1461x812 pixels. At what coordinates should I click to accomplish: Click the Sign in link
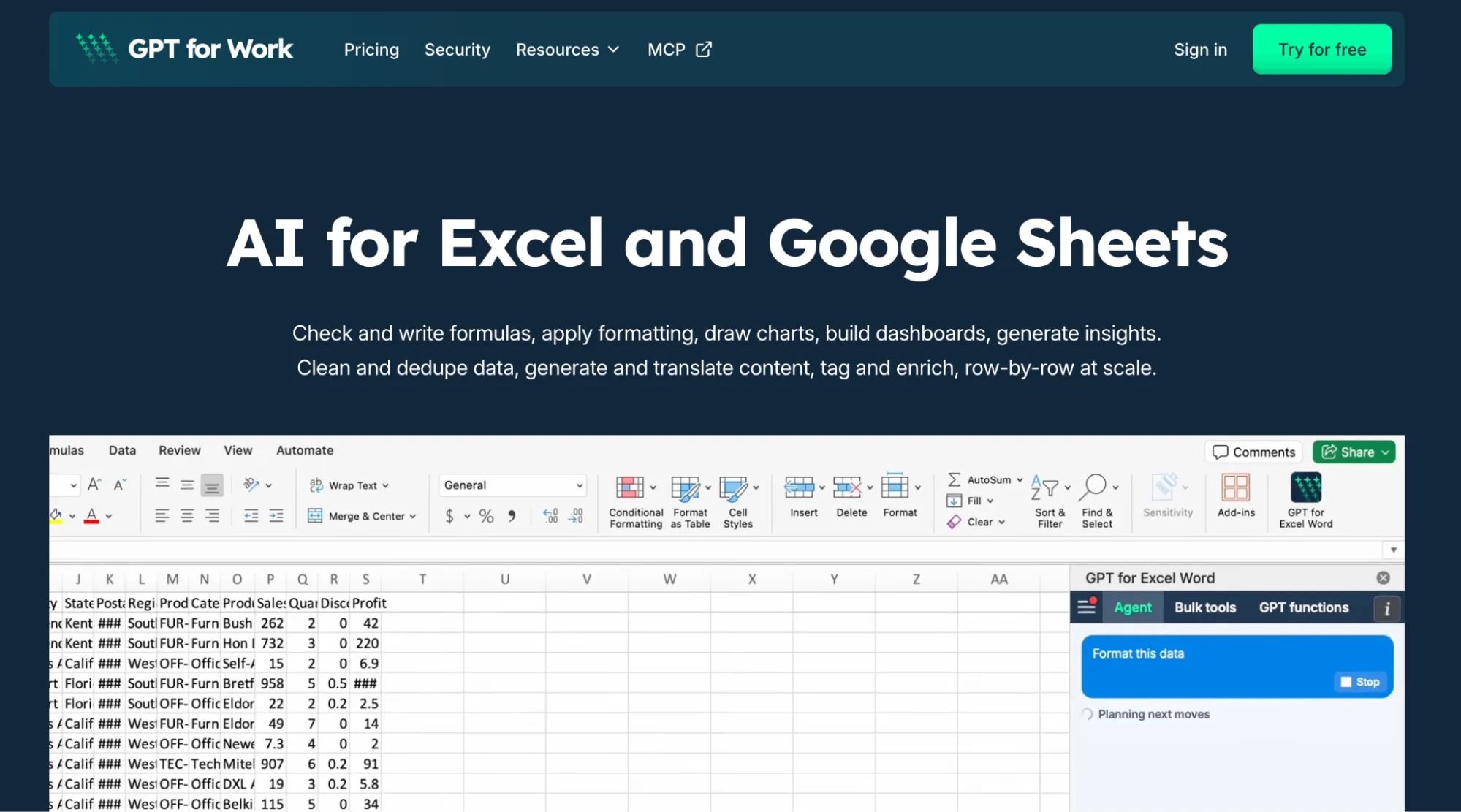click(1201, 50)
